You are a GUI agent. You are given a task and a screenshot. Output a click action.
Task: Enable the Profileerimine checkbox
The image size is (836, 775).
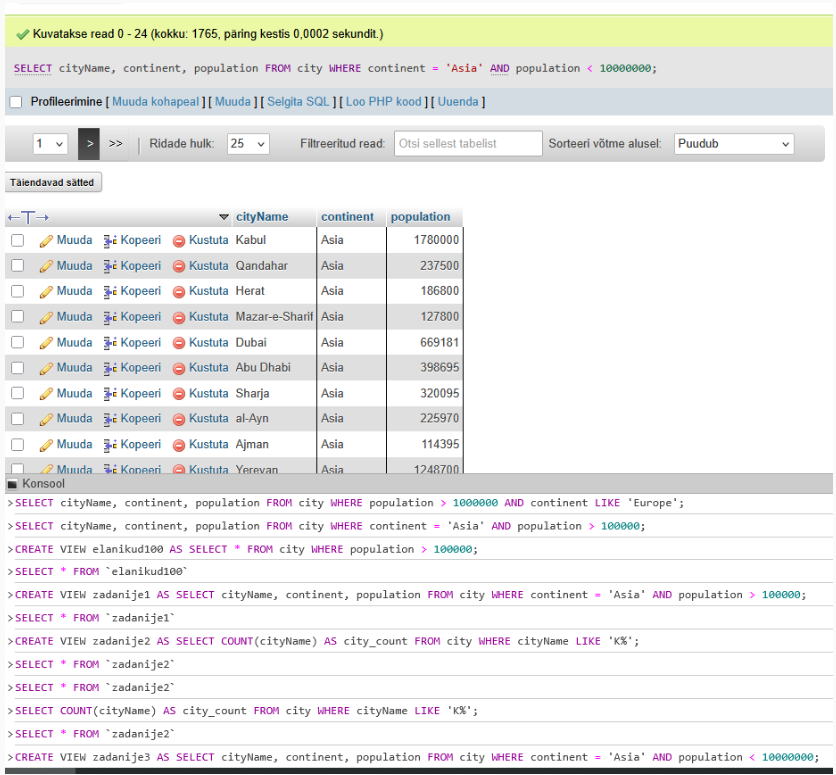click(15, 102)
